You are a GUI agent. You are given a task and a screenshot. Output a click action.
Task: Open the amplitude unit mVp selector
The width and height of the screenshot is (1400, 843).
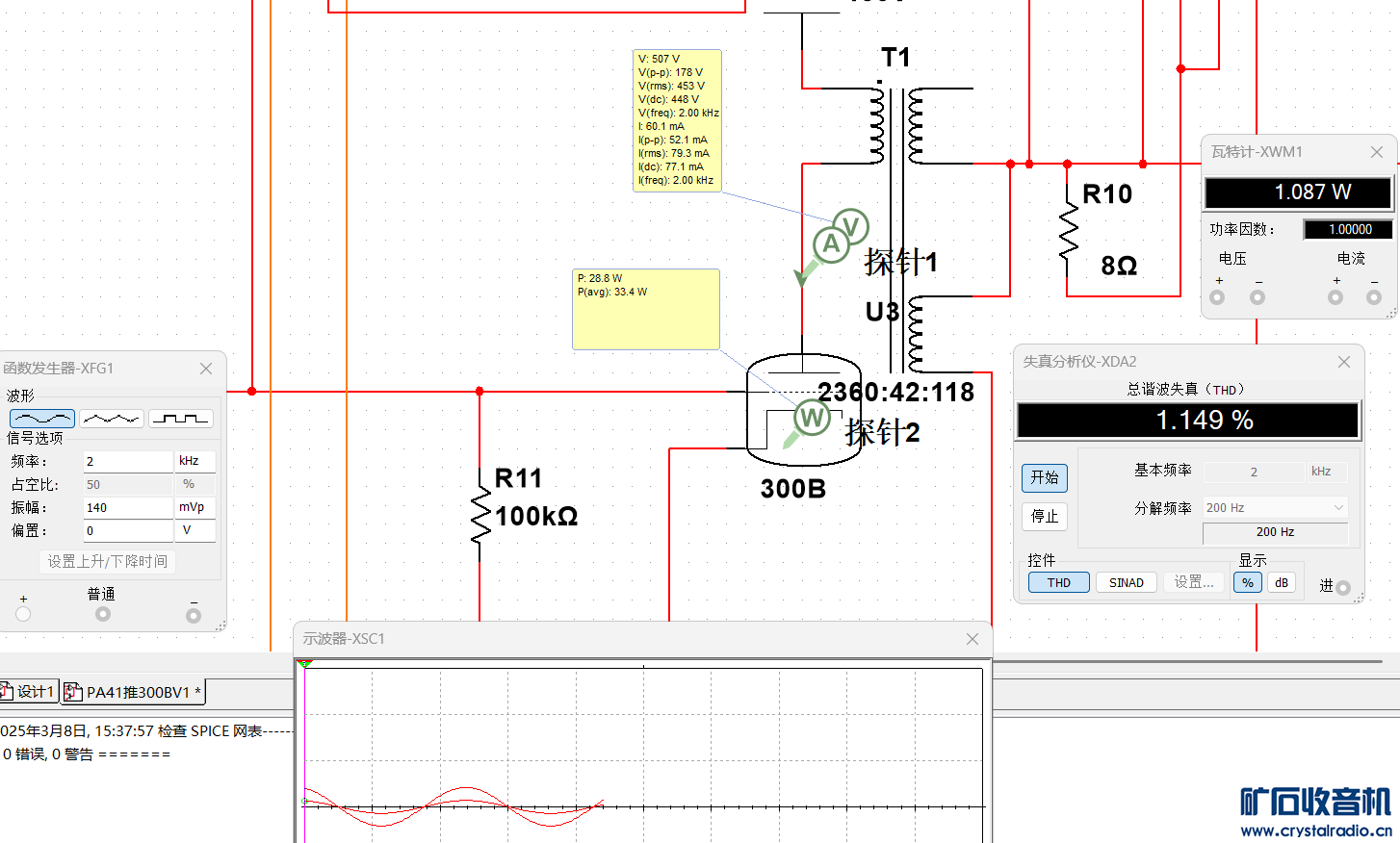tap(194, 507)
